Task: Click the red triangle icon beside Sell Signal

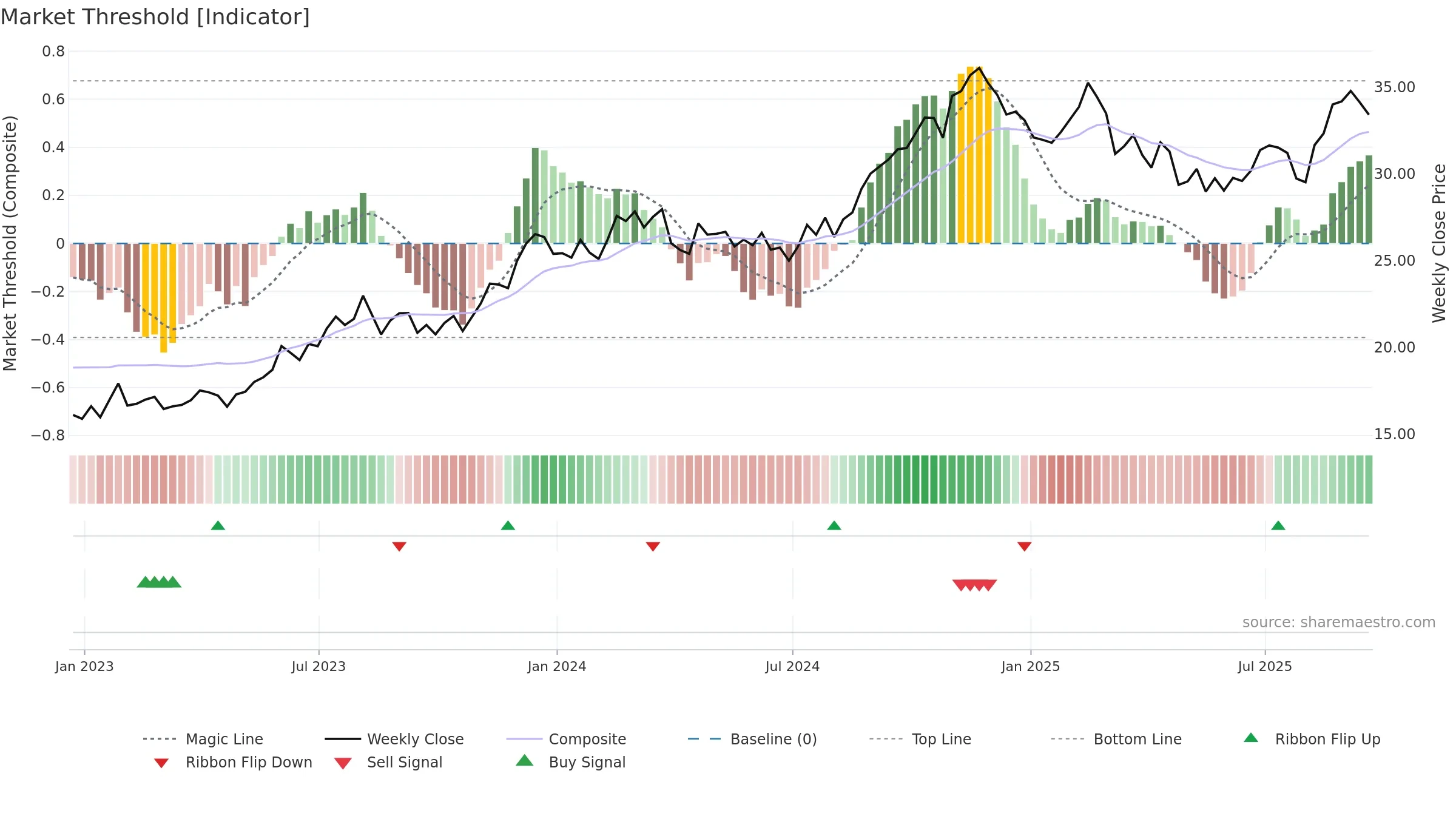Action: [343, 763]
